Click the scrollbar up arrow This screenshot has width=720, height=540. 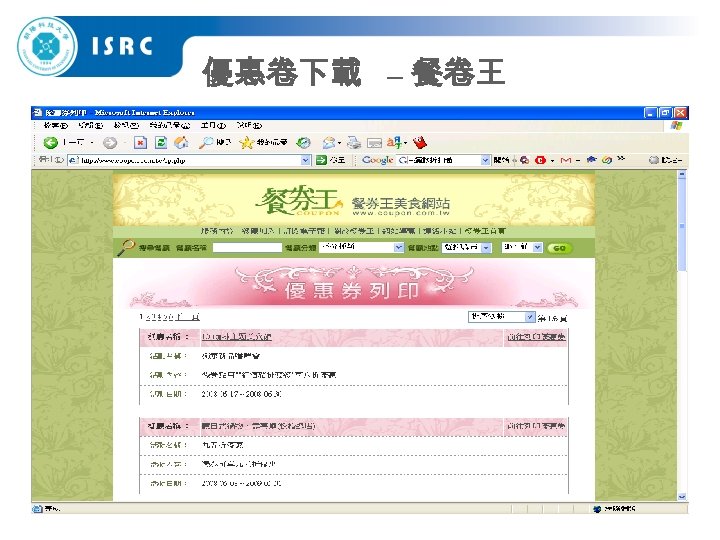[682, 174]
